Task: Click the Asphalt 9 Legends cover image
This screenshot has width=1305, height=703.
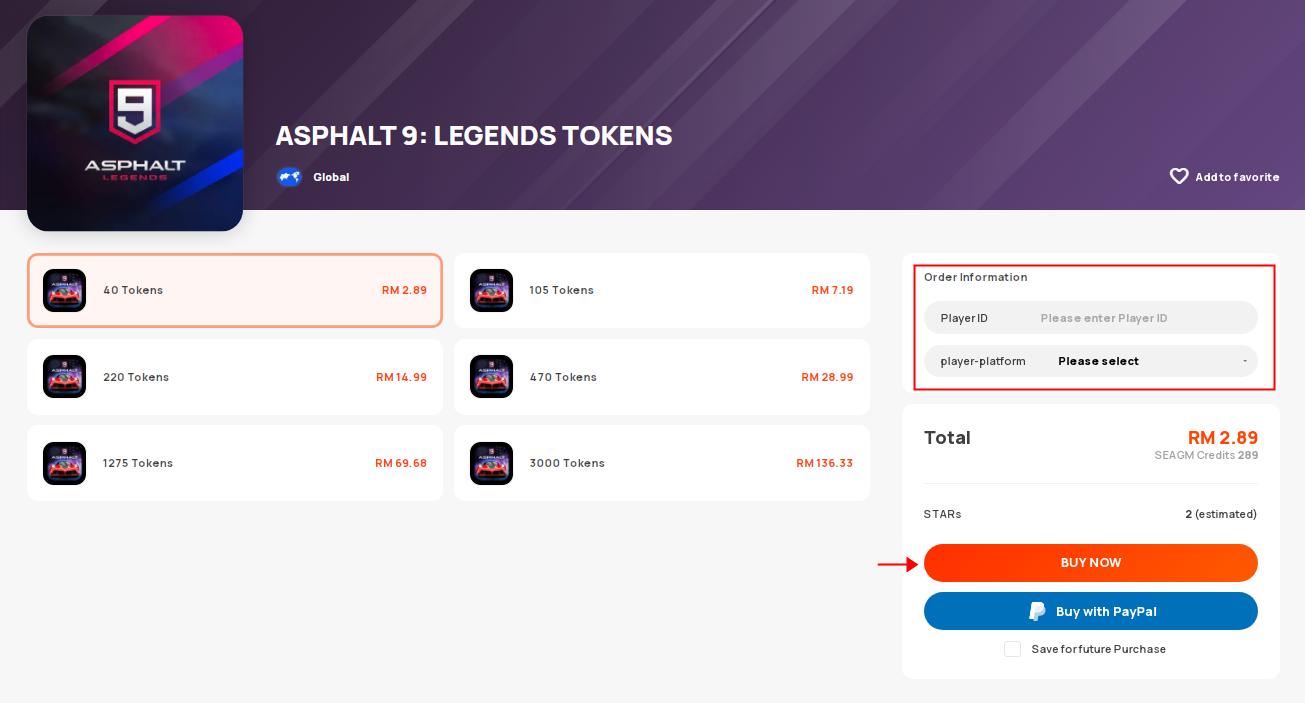Action: click(135, 123)
